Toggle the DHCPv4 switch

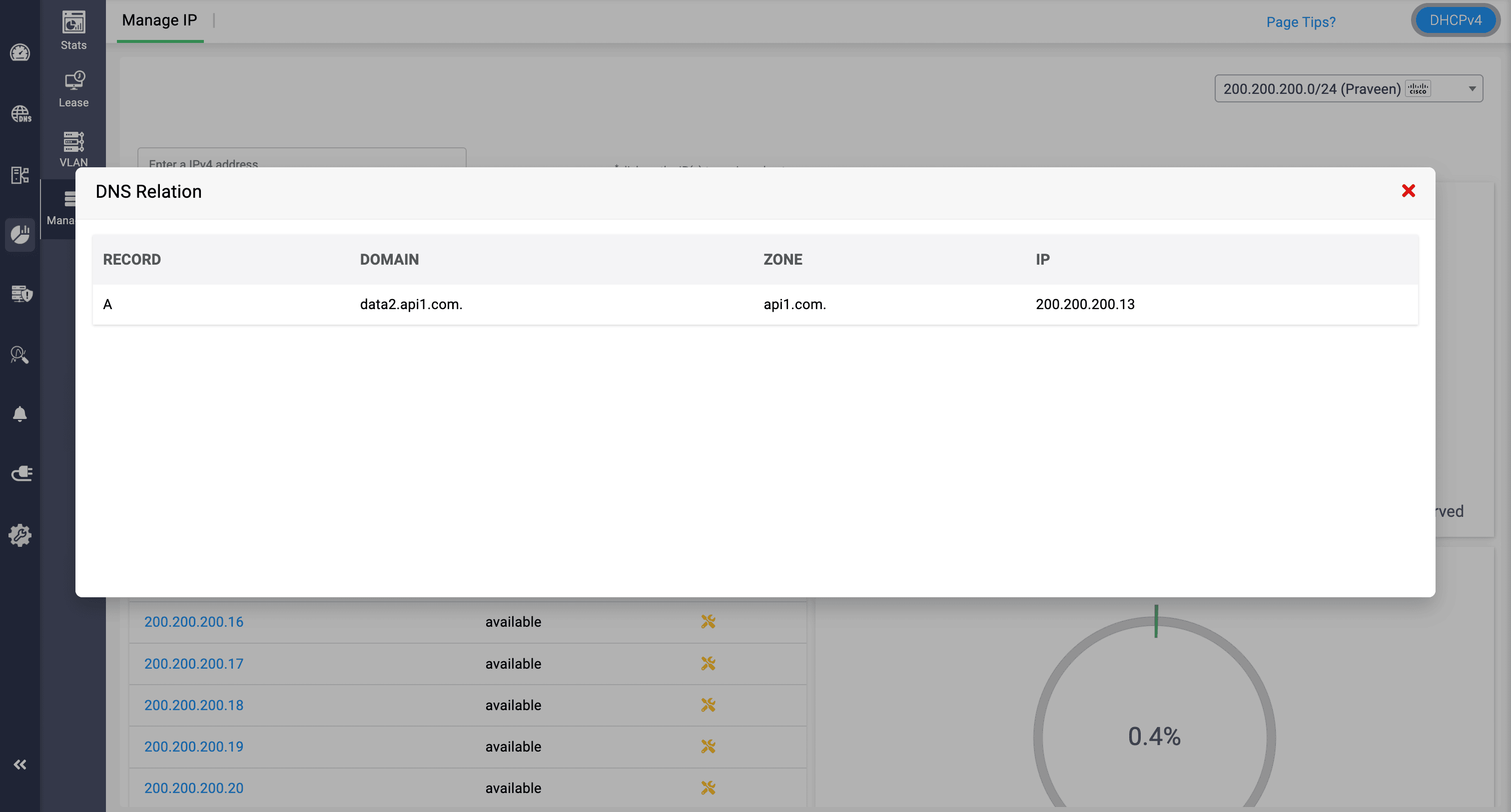pos(1455,20)
